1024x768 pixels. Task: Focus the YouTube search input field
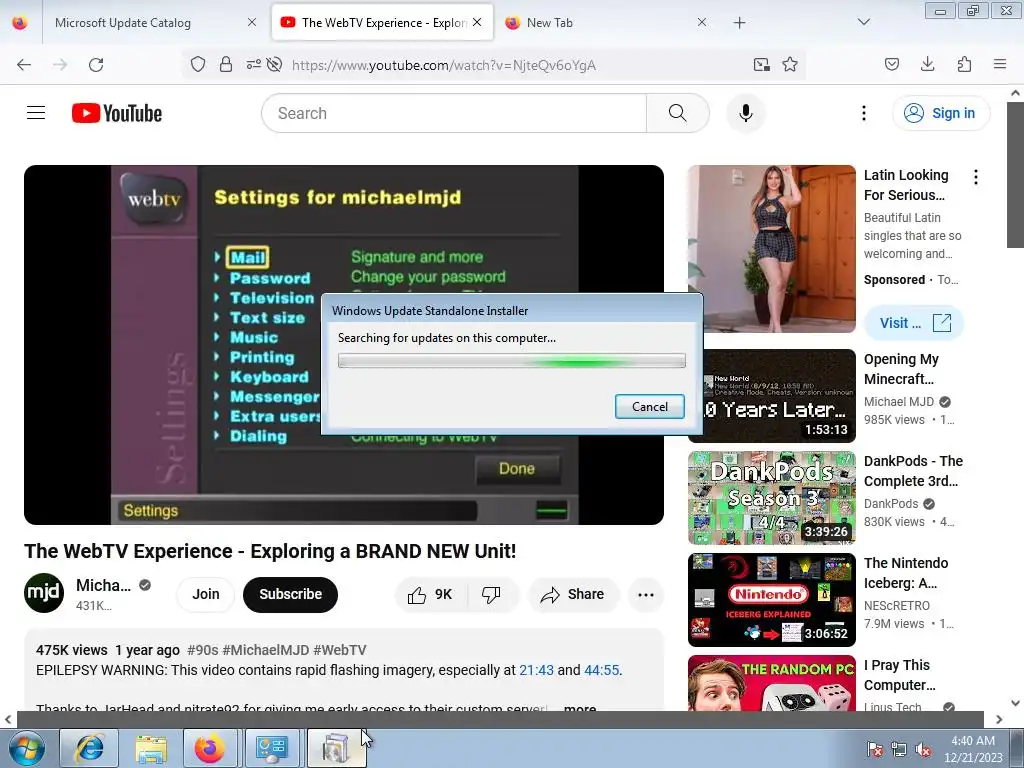pos(454,113)
